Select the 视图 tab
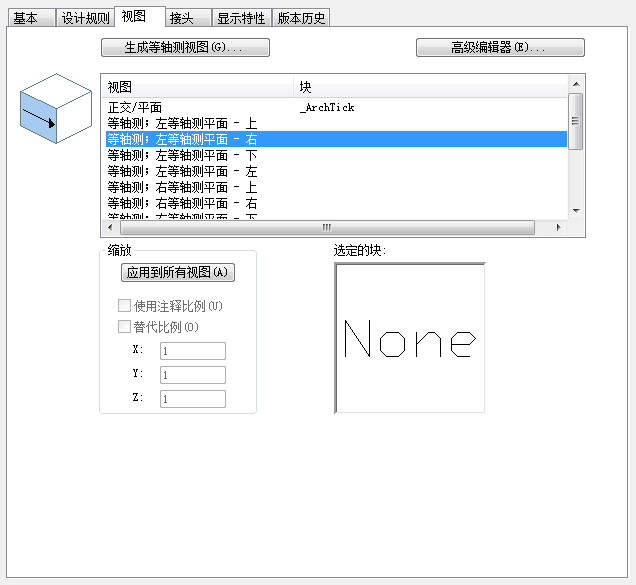 click(x=140, y=16)
